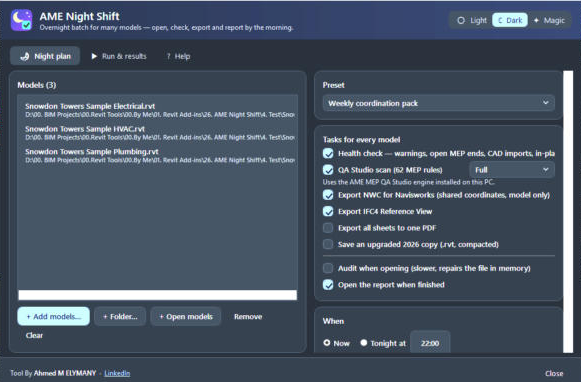Click Clear to empty models list
Screen dimensions: 581x382
click(34, 335)
